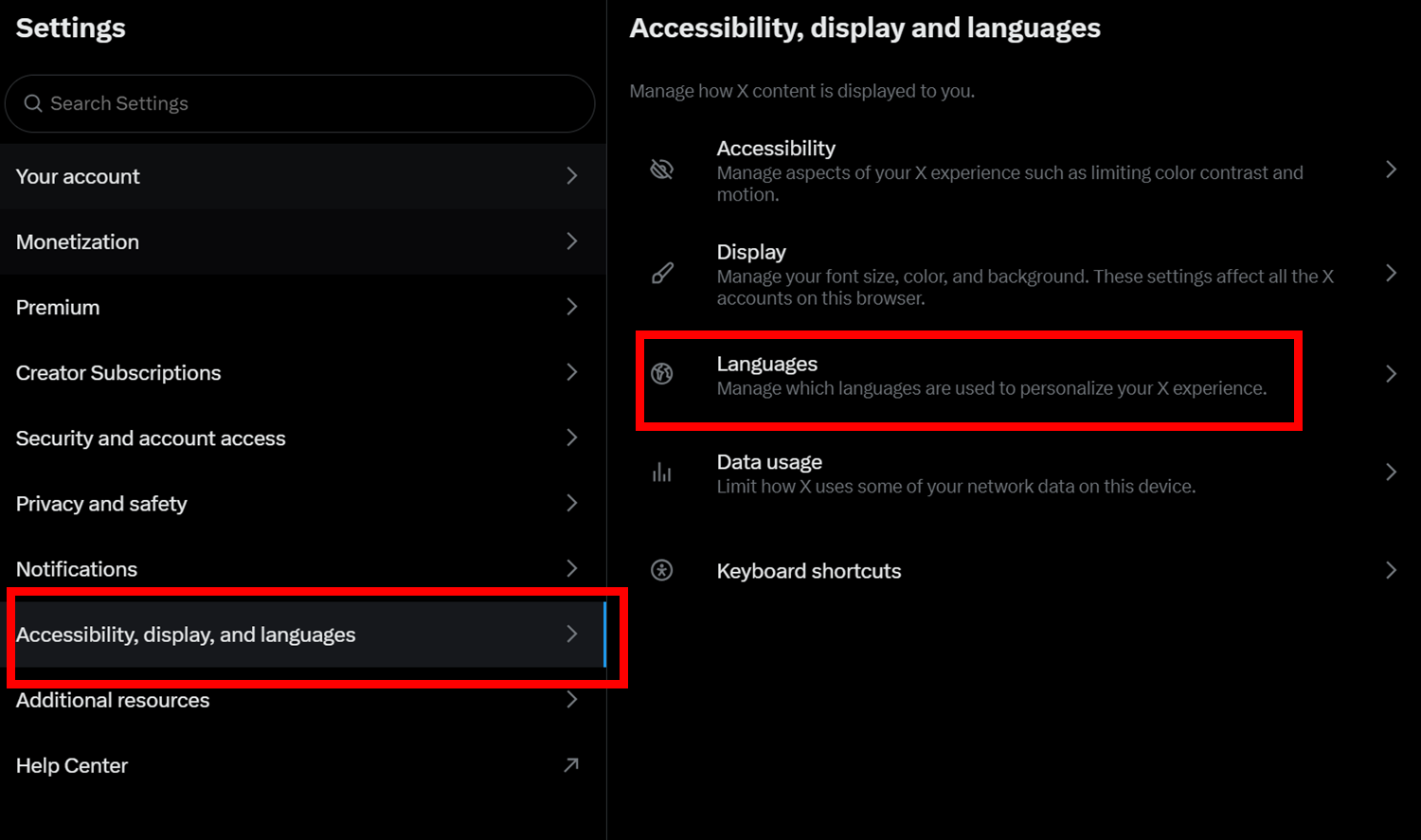Click 'Manage your font size, color' description

coord(1025,287)
